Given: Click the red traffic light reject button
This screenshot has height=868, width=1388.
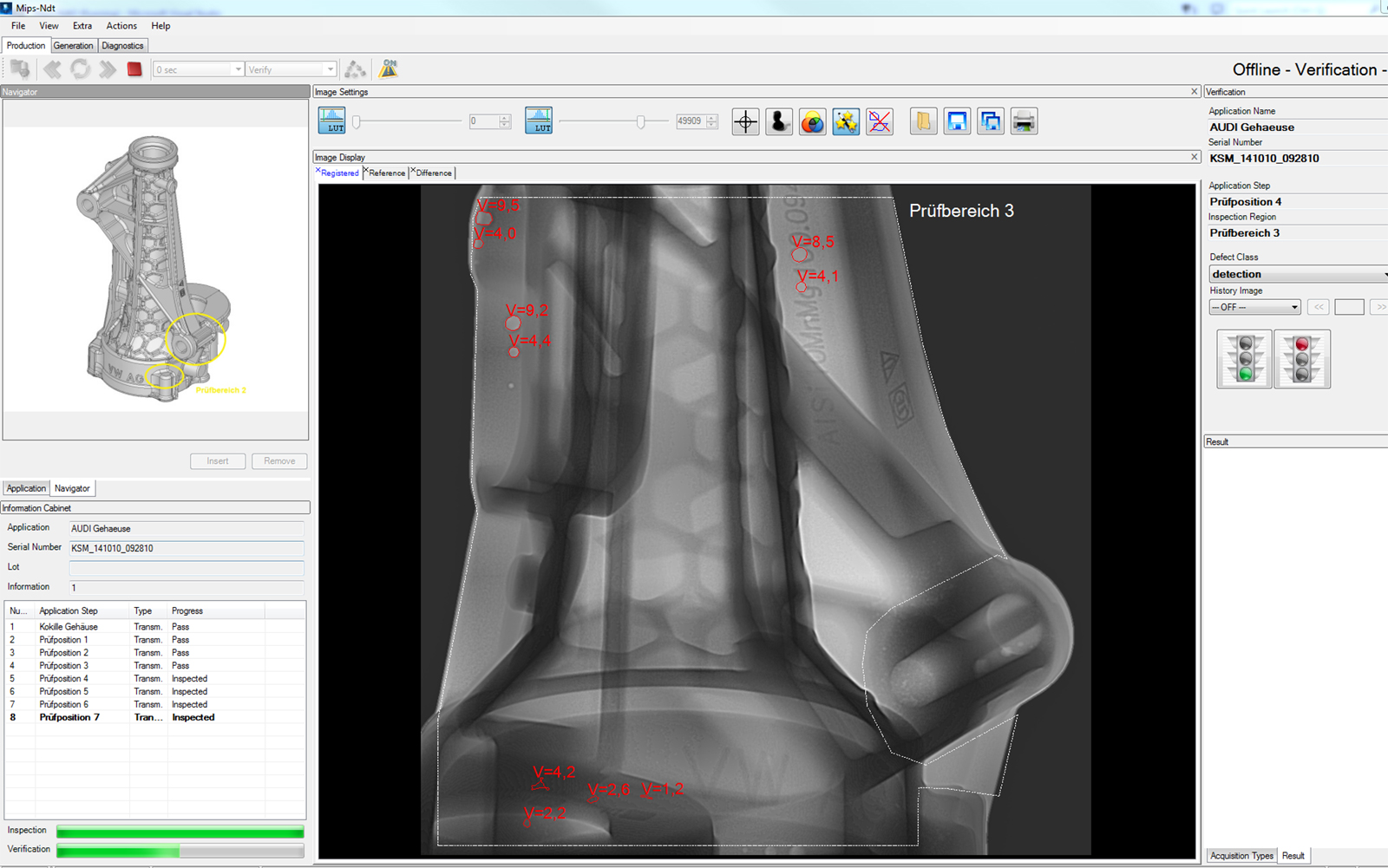Looking at the screenshot, I should click(1301, 359).
